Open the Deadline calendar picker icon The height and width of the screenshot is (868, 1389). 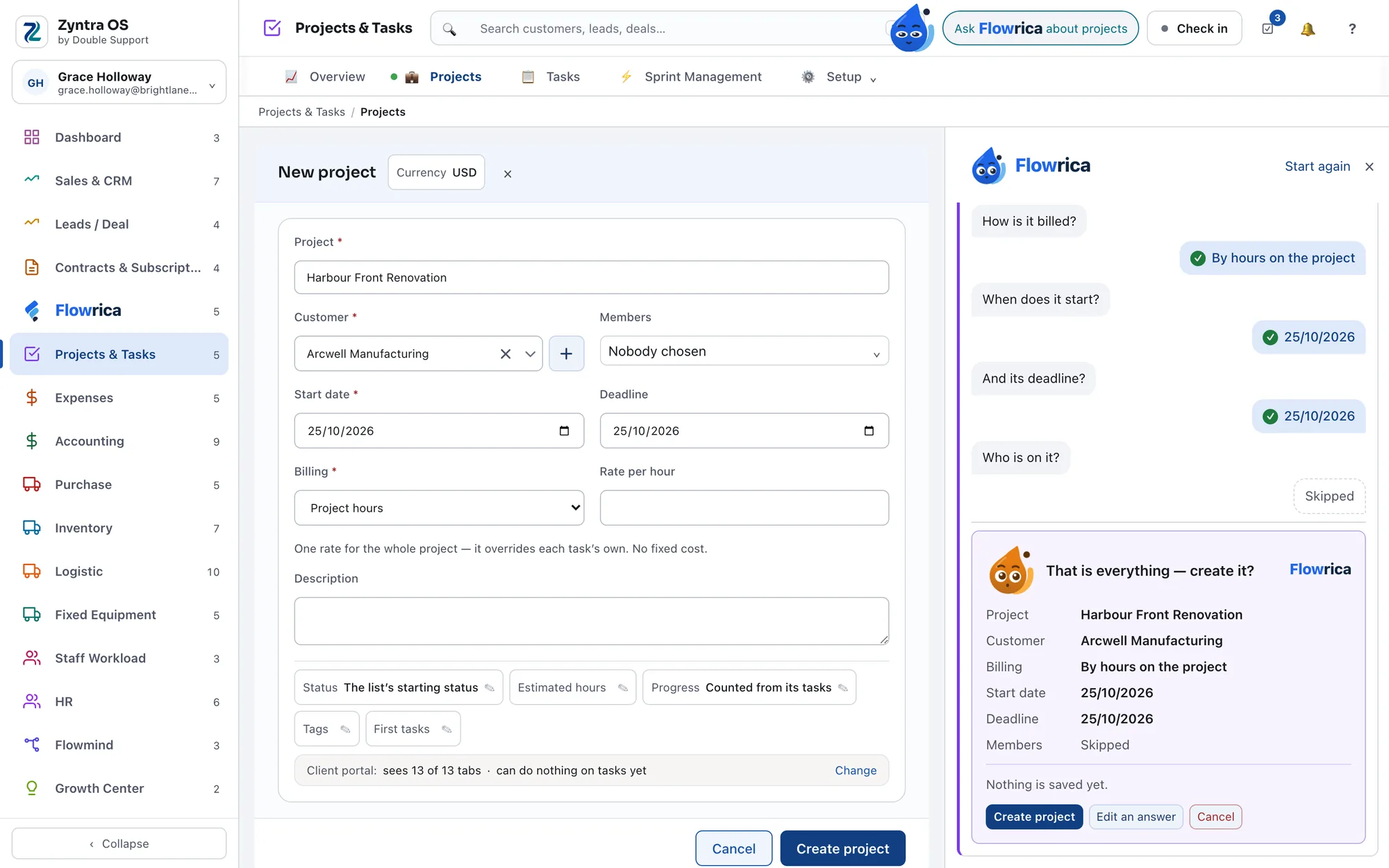coord(869,431)
